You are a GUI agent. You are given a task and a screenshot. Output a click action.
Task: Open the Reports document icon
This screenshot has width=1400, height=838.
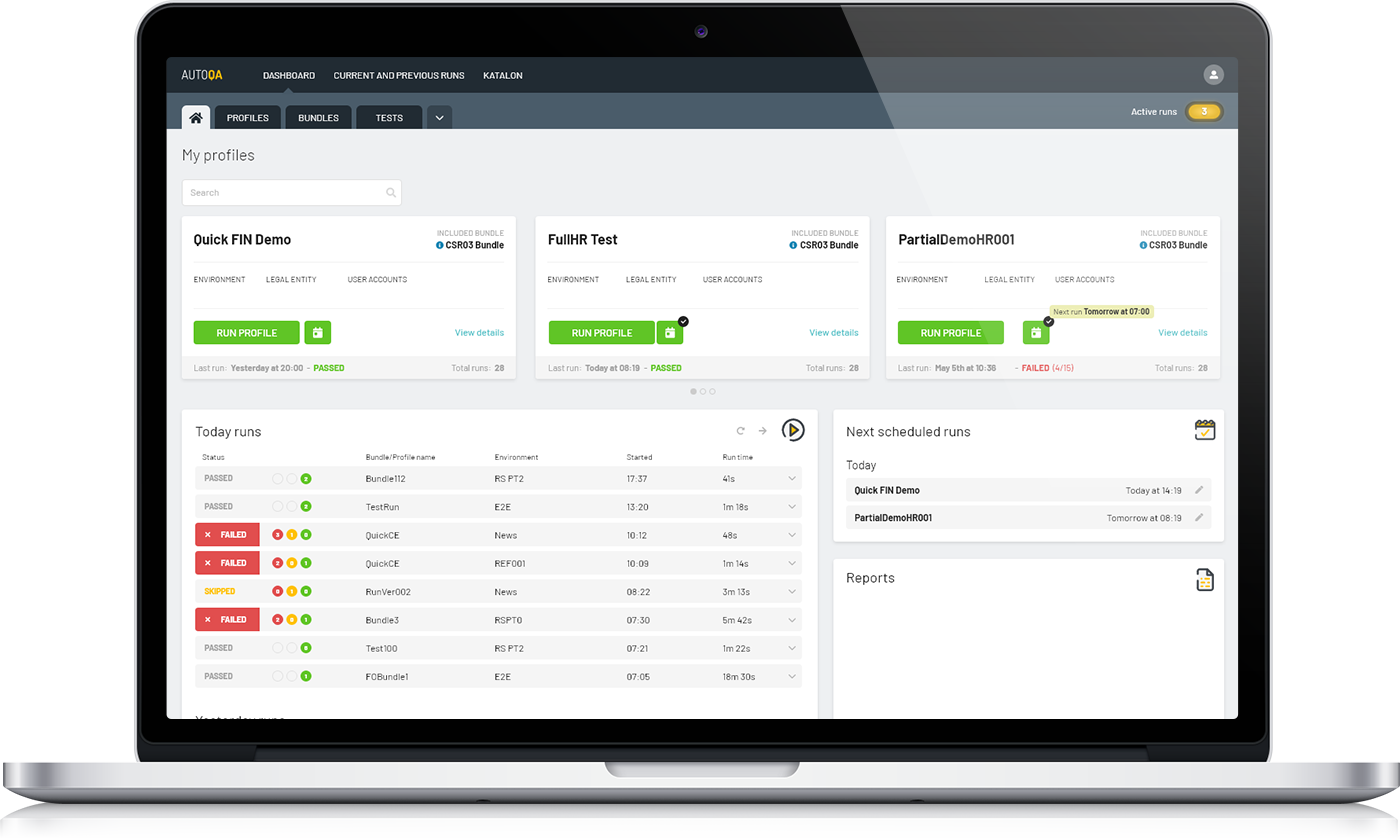(1205, 579)
